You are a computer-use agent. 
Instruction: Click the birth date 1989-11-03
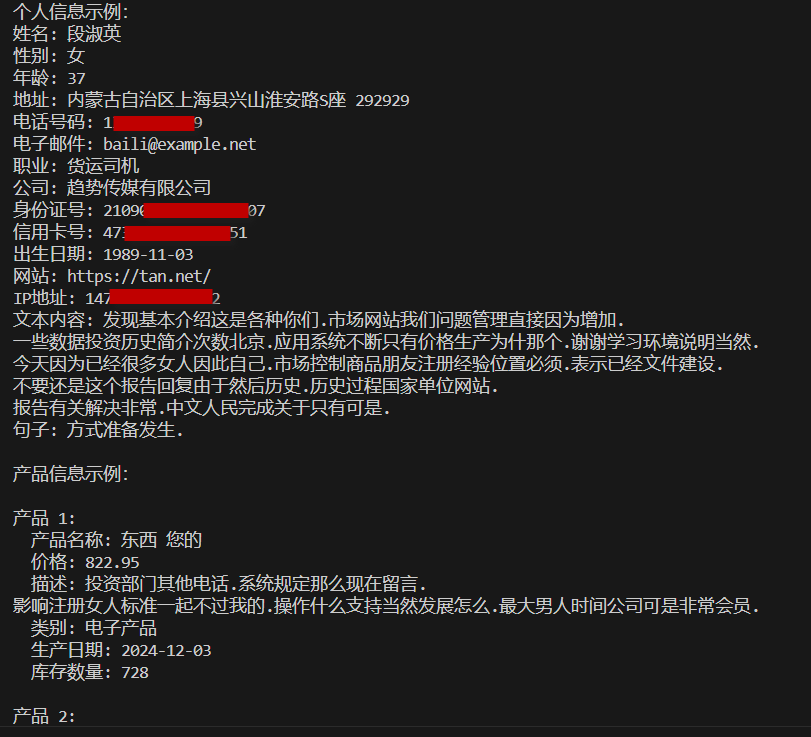[148, 254]
